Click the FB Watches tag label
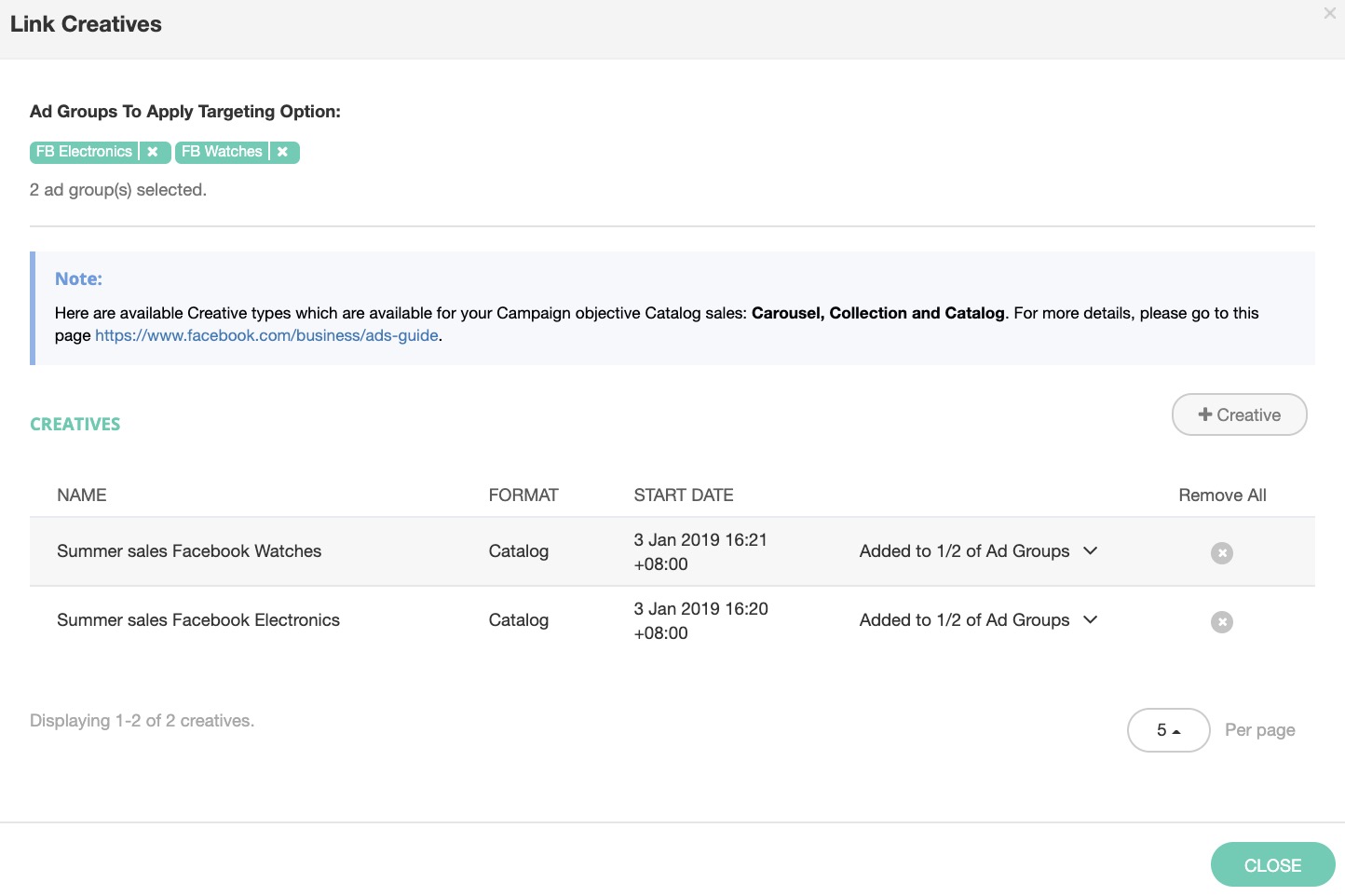The image size is (1345, 896). click(x=222, y=152)
